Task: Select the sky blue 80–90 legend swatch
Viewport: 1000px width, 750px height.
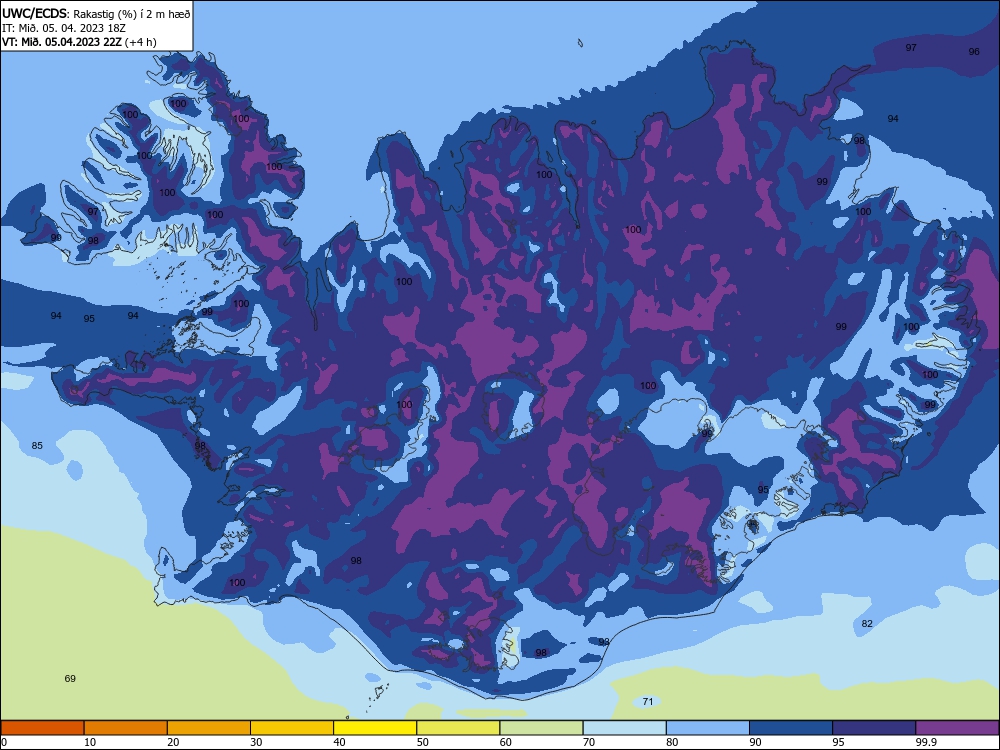Action: [x=708, y=728]
